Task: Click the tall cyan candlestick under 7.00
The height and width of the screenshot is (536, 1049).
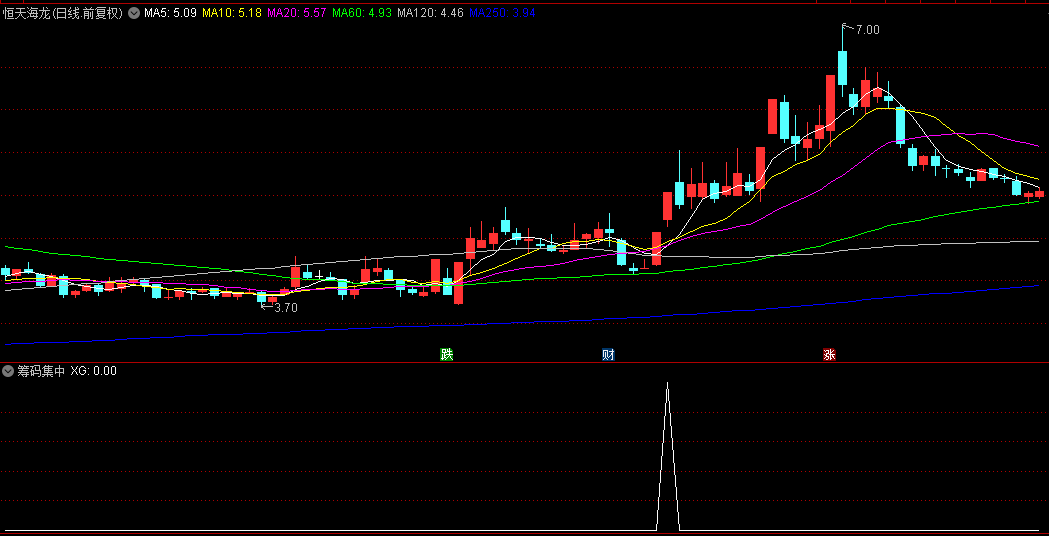Action: (842, 67)
